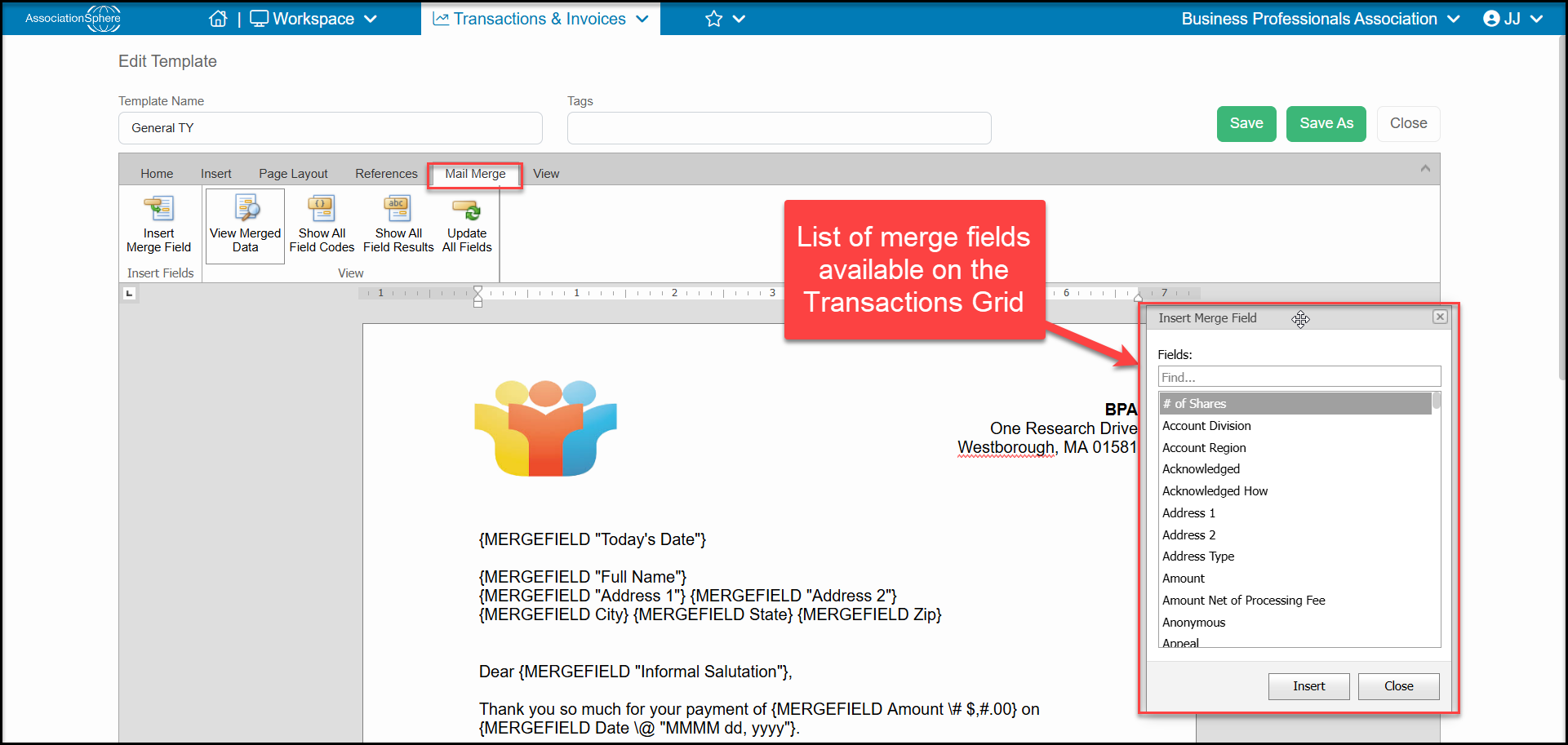The image size is (1568, 745).
Task: Click the Show All Field Results icon
Action: pos(398,209)
